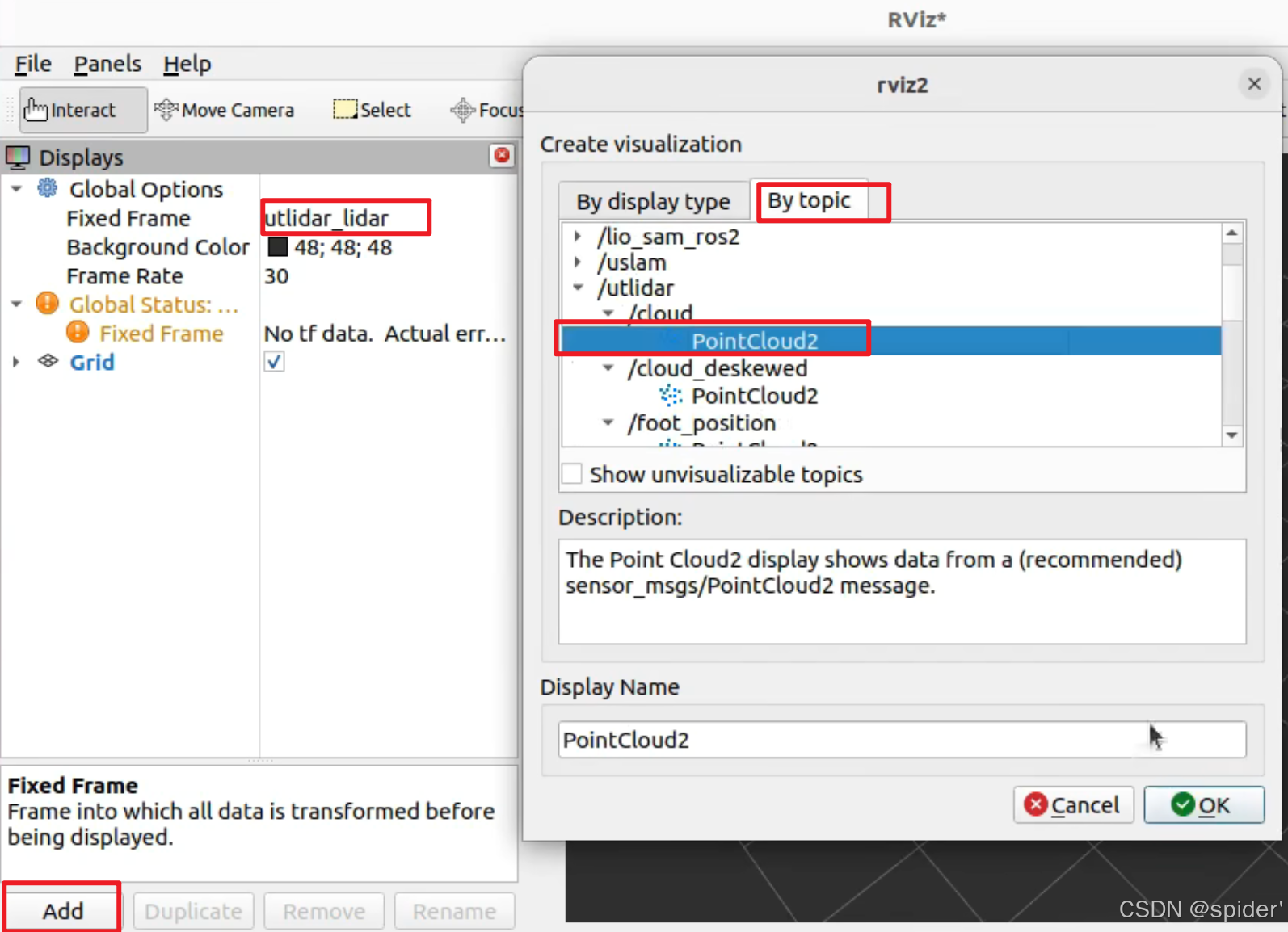
Task: Click the Global Status label
Action: pos(154,304)
